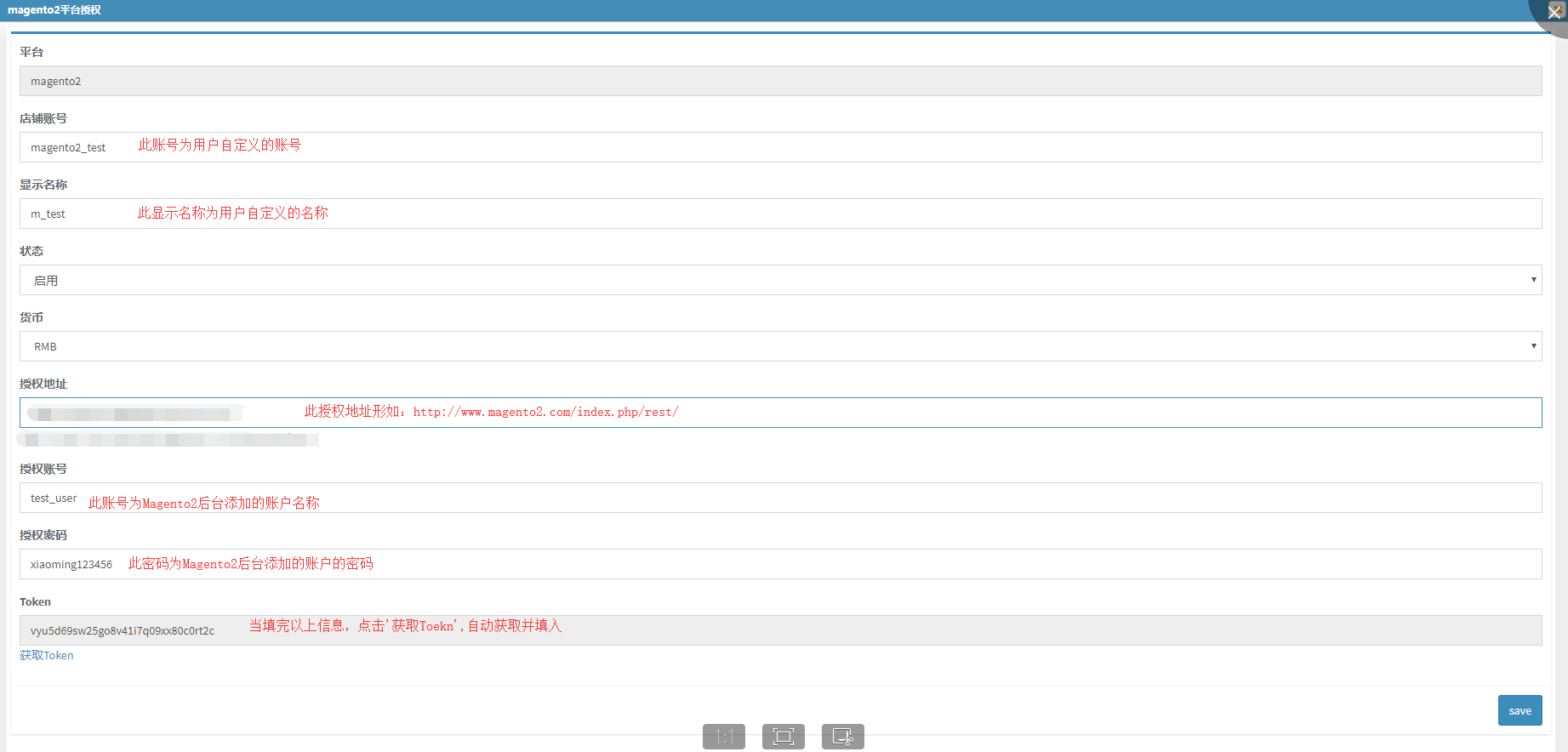Close the magento2 authorization dialog
The height and width of the screenshot is (752, 1568).
point(1554,12)
